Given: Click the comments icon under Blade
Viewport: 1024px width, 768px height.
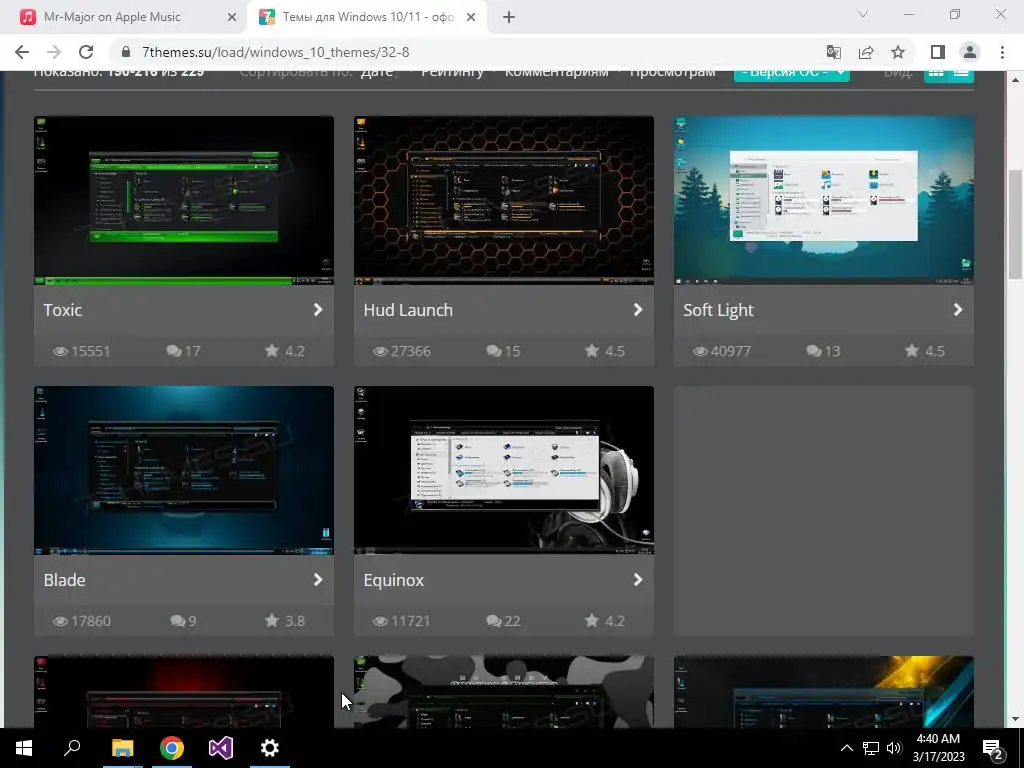Looking at the screenshot, I should click(178, 621).
